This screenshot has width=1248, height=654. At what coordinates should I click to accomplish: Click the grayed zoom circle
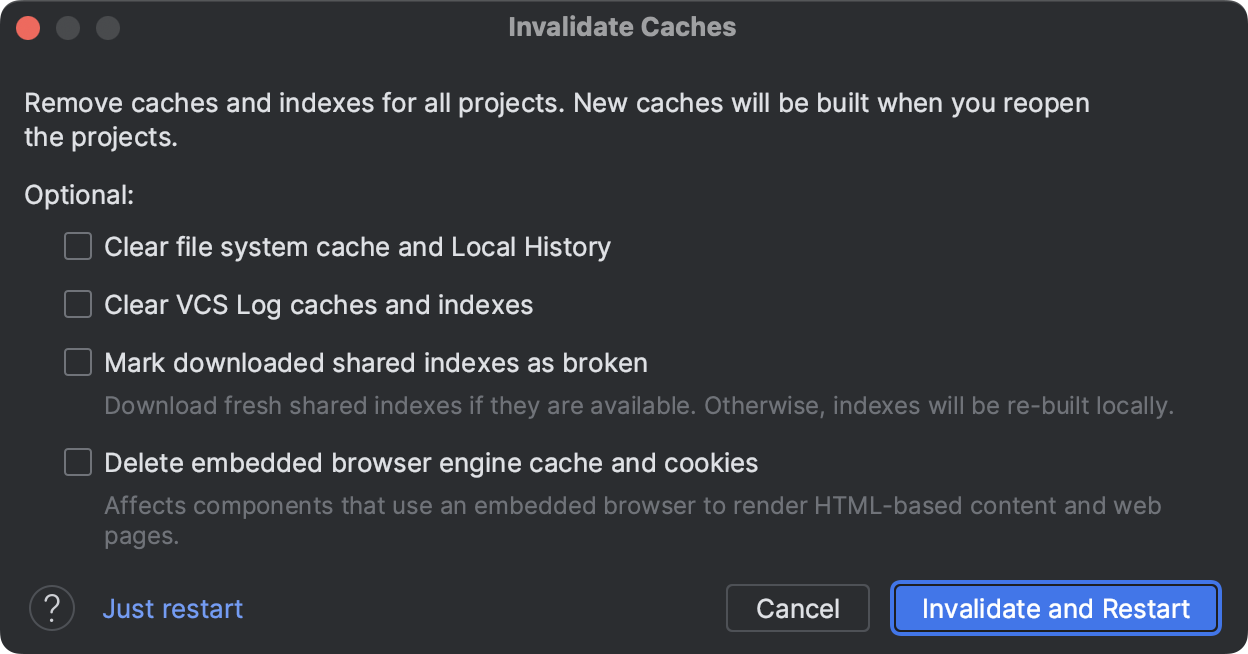tap(106, 27)
